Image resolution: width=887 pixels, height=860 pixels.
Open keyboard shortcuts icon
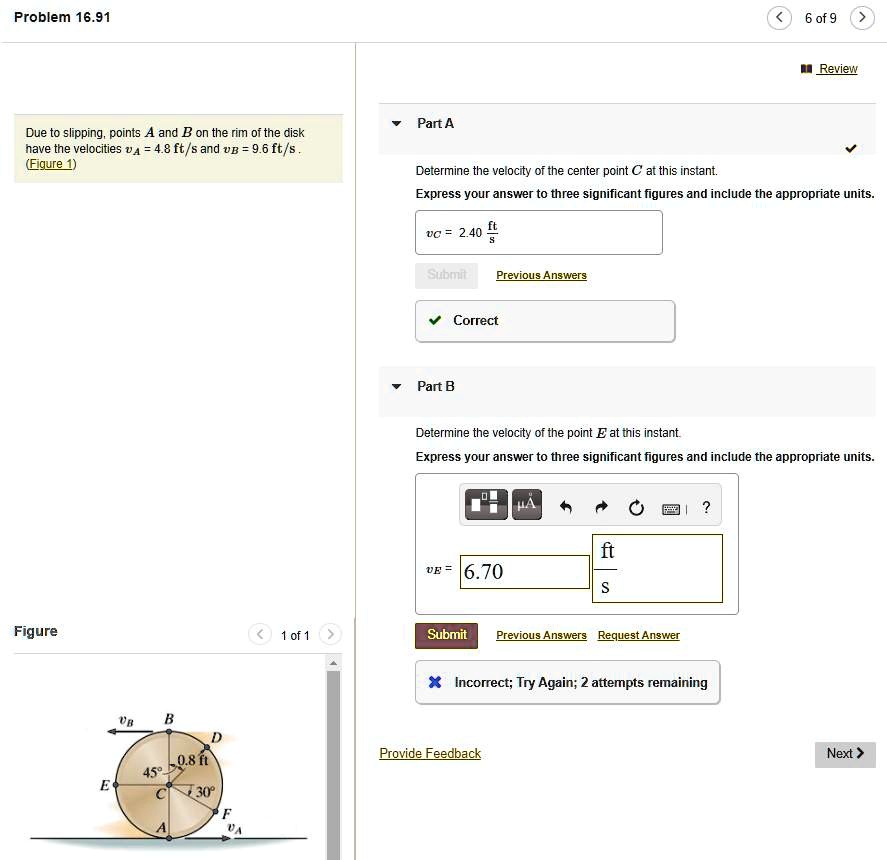[x=671, y=509]
